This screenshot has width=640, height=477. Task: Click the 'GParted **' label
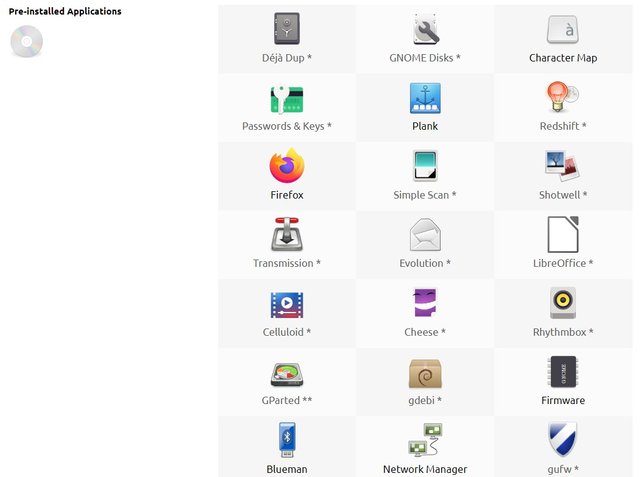pos(287,400)
